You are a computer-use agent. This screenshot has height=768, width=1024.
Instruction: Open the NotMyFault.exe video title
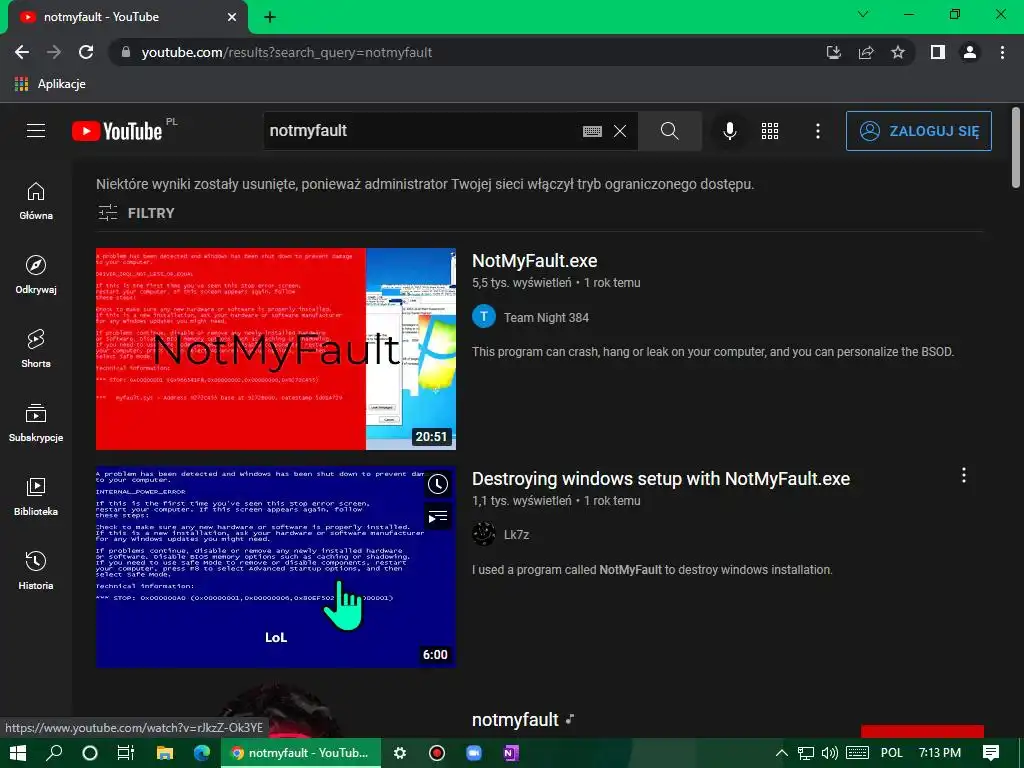pyautogui.click(x=534, y=261)
